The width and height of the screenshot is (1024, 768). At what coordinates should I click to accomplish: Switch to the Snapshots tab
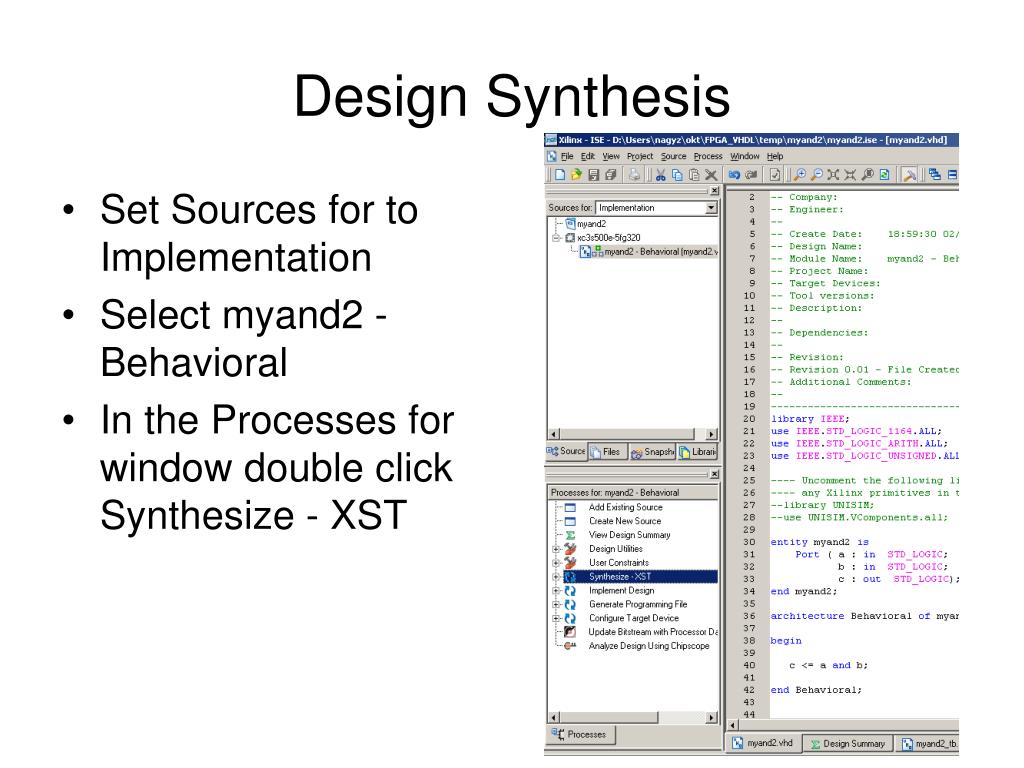(x=652, y=451)
